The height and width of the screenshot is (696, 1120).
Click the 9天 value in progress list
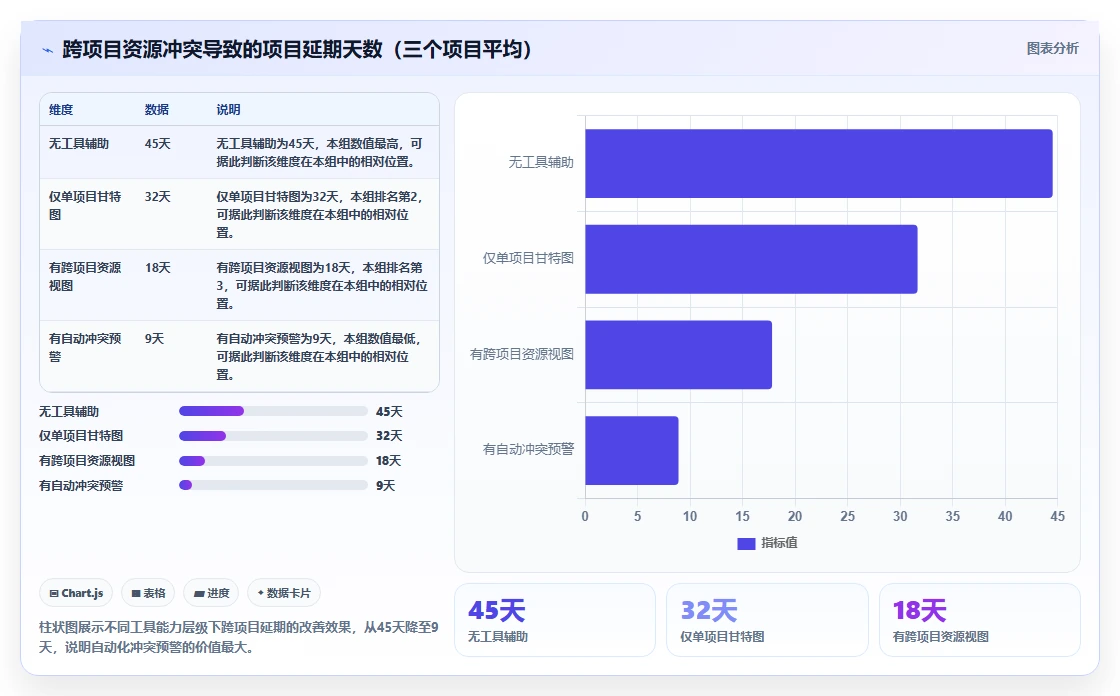[x=386, y=485]
